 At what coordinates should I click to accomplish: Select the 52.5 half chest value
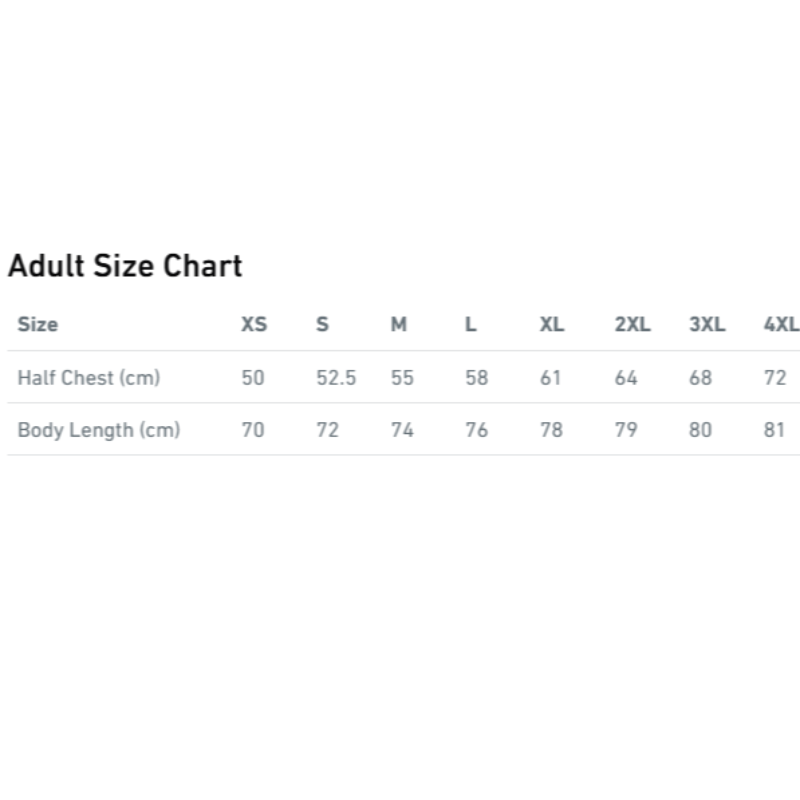[336, 378]
